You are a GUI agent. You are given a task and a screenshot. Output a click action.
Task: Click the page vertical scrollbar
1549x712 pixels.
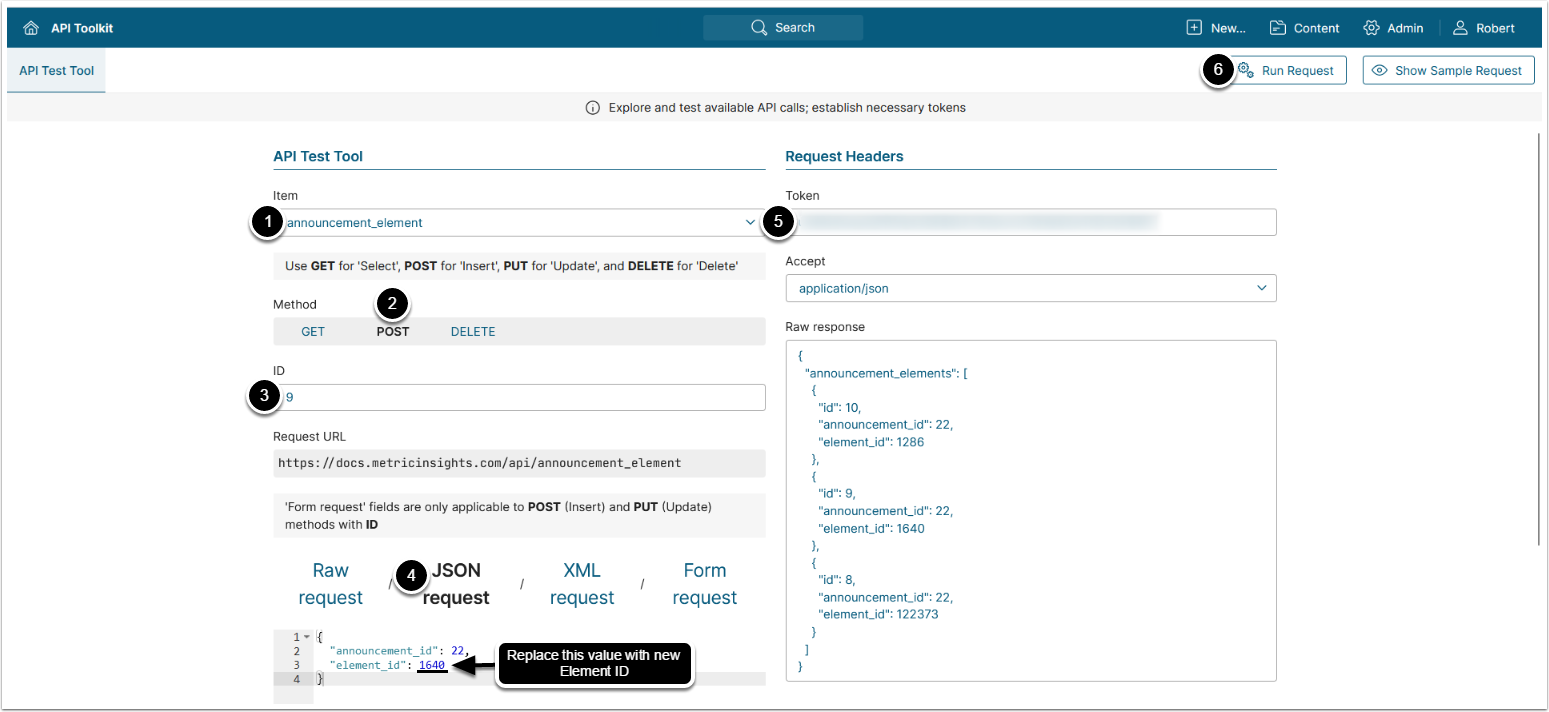(x=1539, y=340)
